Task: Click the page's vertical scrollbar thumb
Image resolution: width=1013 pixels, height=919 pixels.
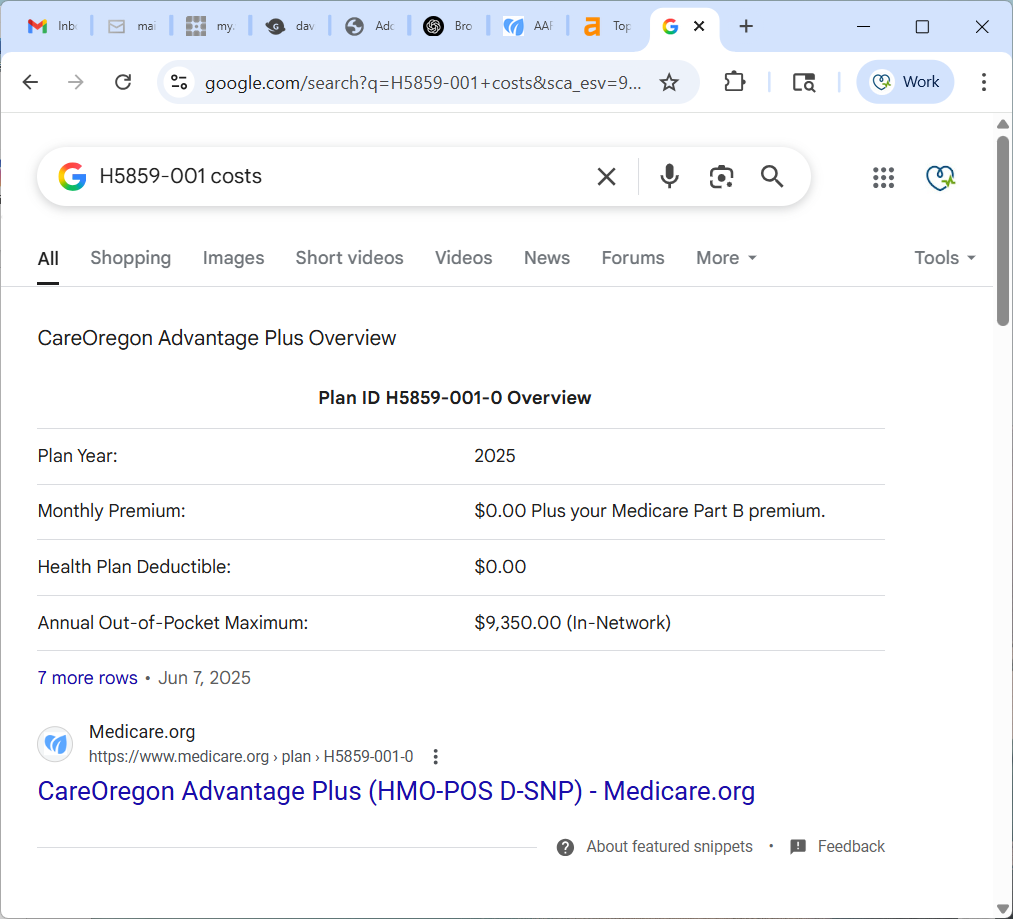Action: pos(1003,231)
